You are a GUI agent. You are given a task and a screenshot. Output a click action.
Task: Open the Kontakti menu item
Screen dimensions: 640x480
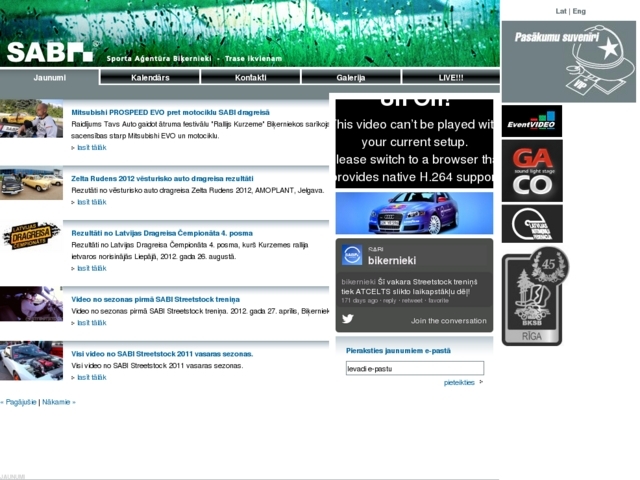pyautogui.click(x=250, y=78)
